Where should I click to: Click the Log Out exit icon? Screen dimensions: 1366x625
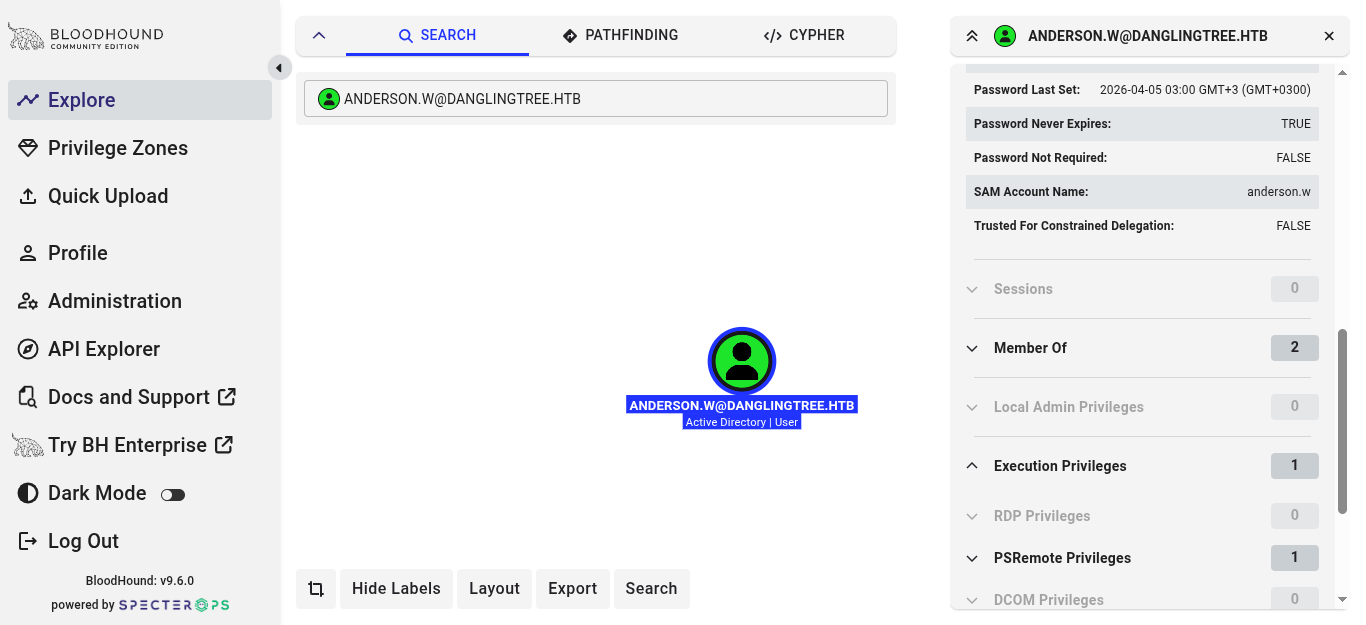click(x=28, y=541)
